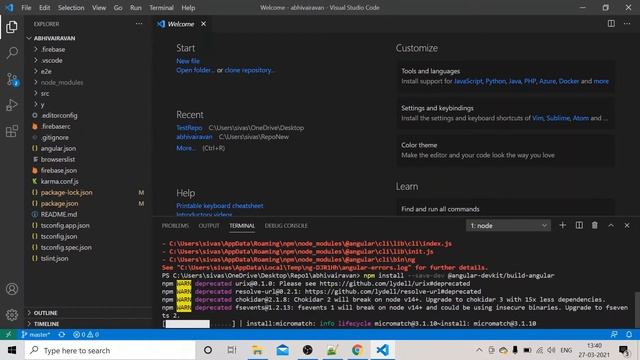
Task: Close the Welcome tab
Action: 203,24
